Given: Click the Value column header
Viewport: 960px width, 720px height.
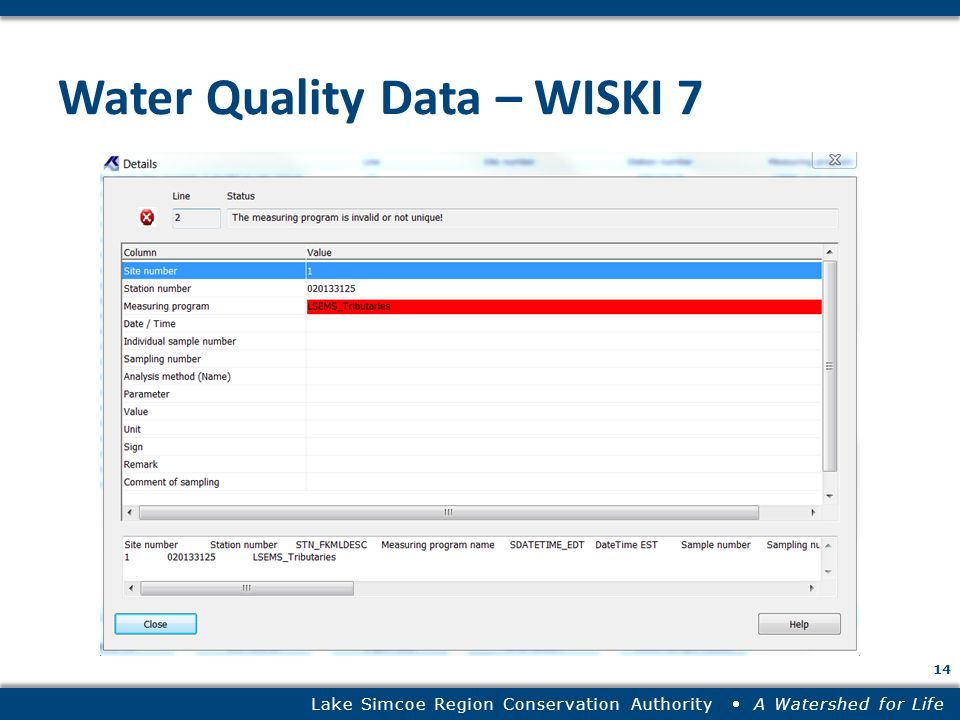Looking at the screenshot, I should [x=563, y=252].
